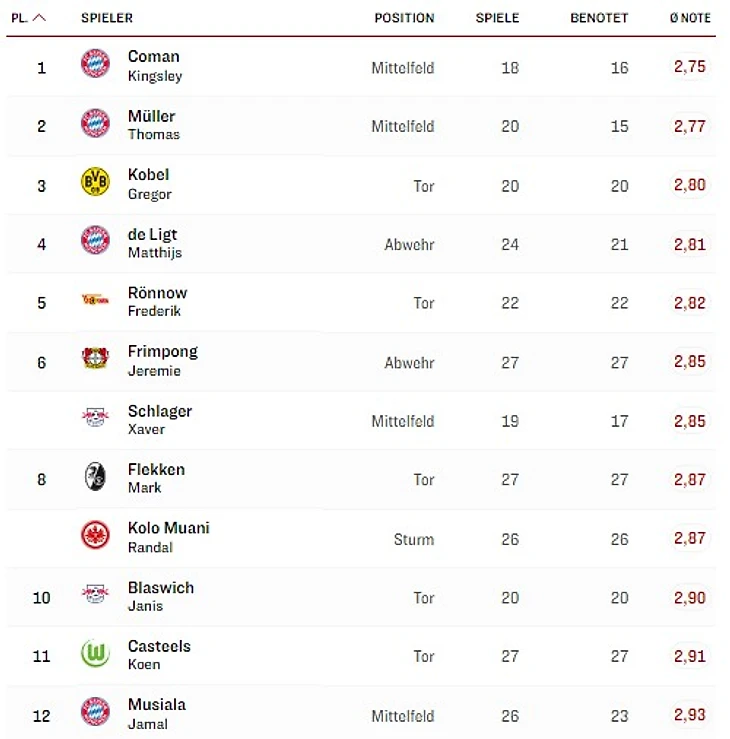Click Eintracht Frankfurt logo beside Kolo Muani
730x739 pixels.
[95, 536]
